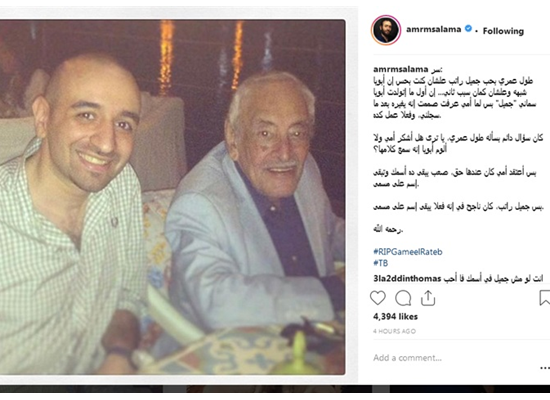Visit commenter 3la2ddinthomas profile
The width and height of the screenshot is (550, 400).
(x=407, y=279)
